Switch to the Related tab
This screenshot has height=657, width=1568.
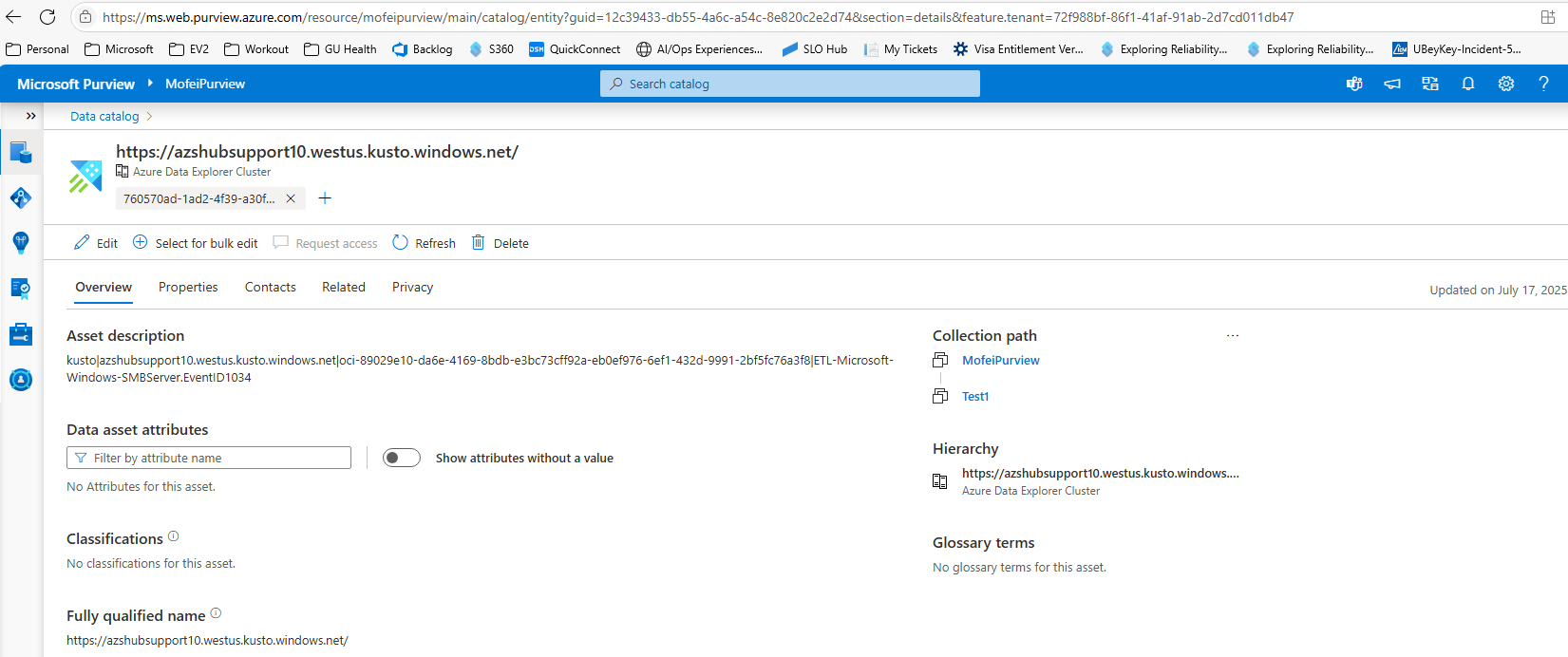coord(344,287)
